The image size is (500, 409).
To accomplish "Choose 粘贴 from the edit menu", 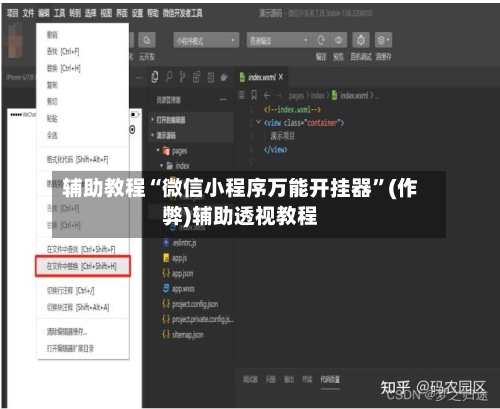I will 82,118.
